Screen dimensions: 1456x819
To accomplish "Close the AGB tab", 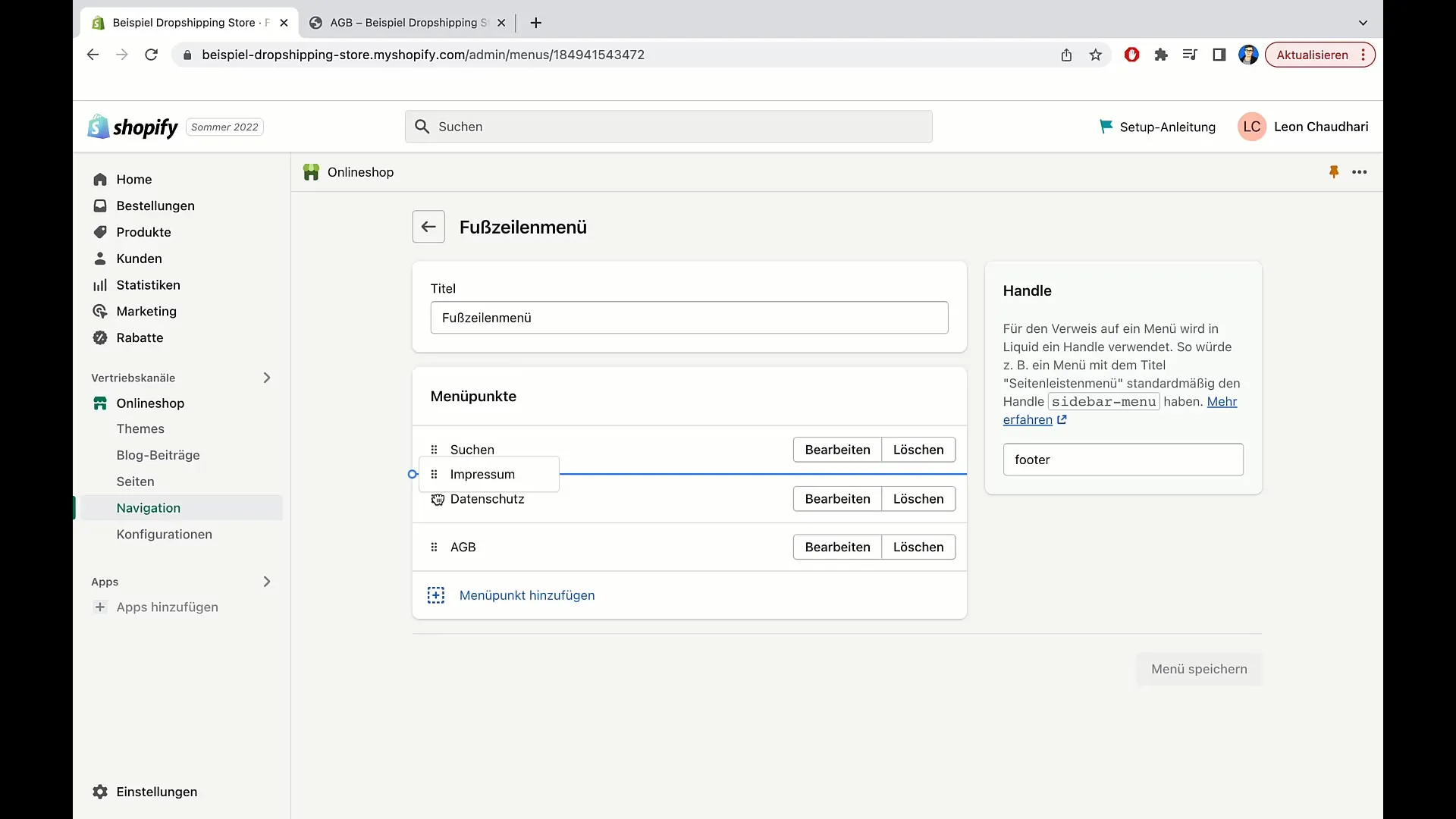I will [501, 23].
